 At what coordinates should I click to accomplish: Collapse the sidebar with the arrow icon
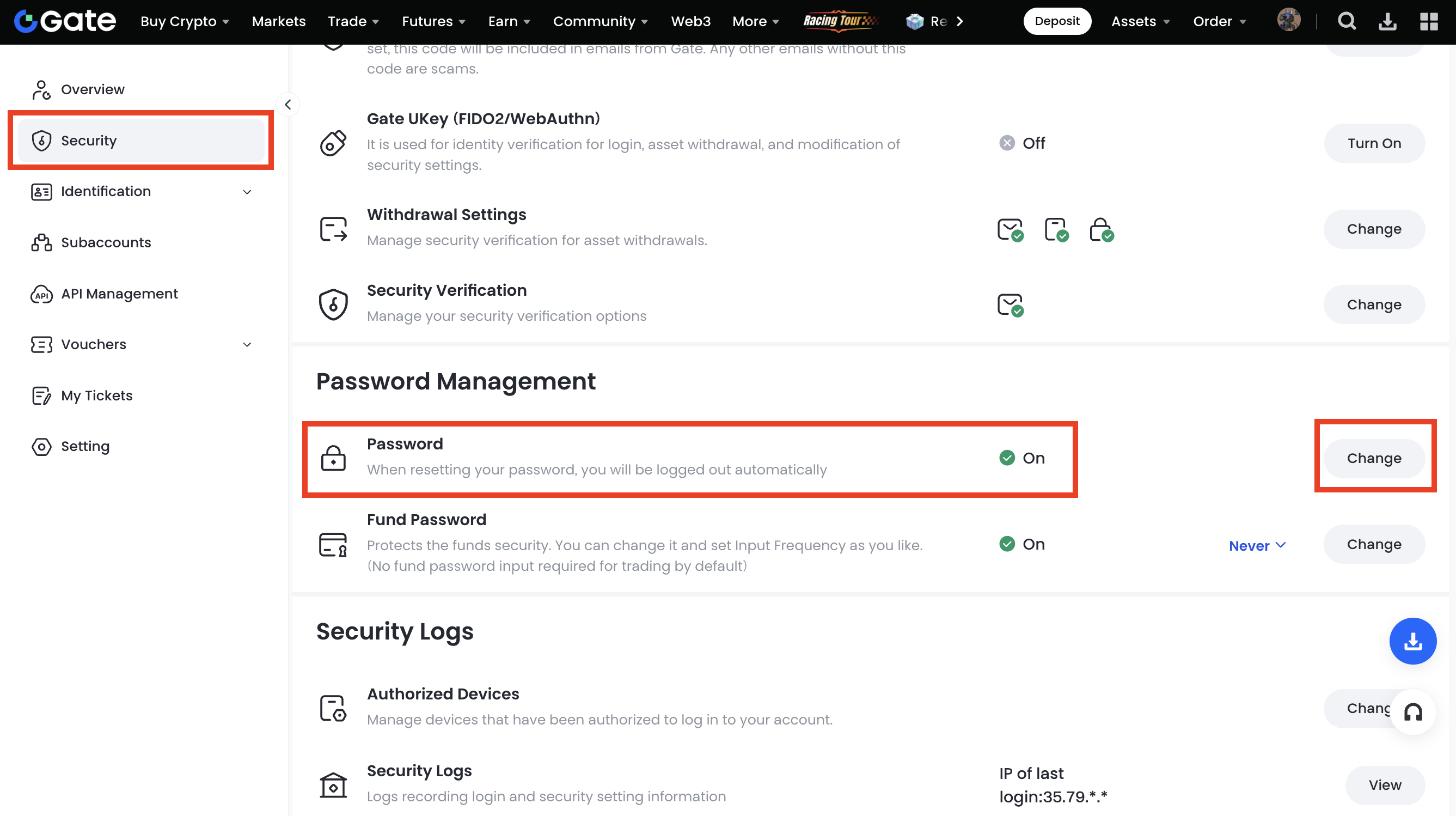287,105
